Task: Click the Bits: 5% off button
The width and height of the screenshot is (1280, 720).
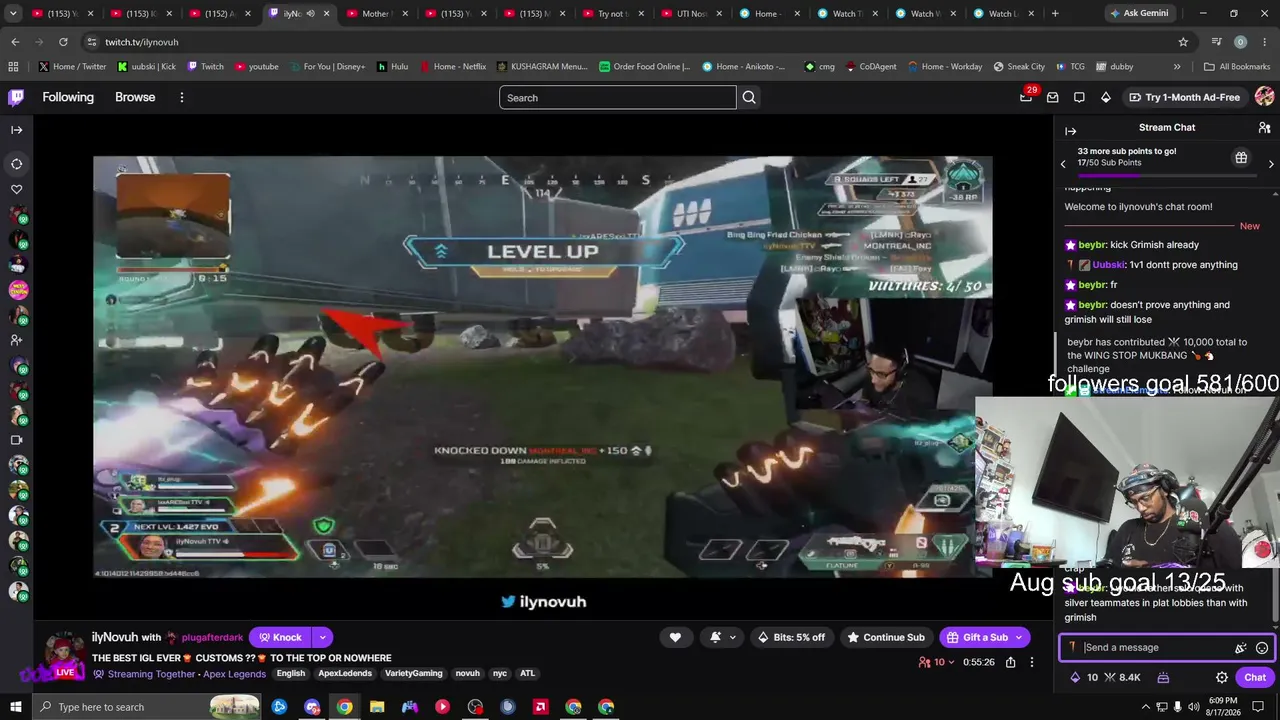Action: pos(791,637)
